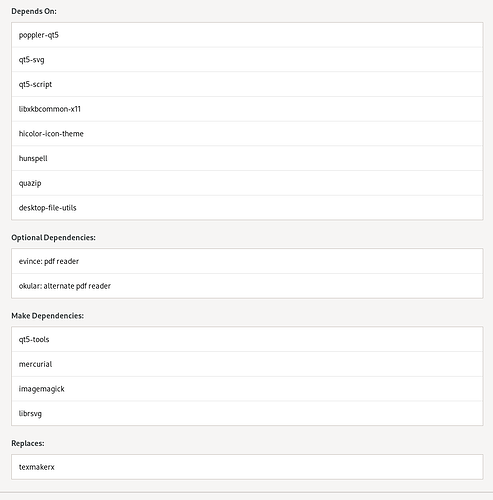Click the Optional Dependencies heading

coord(53,238)
